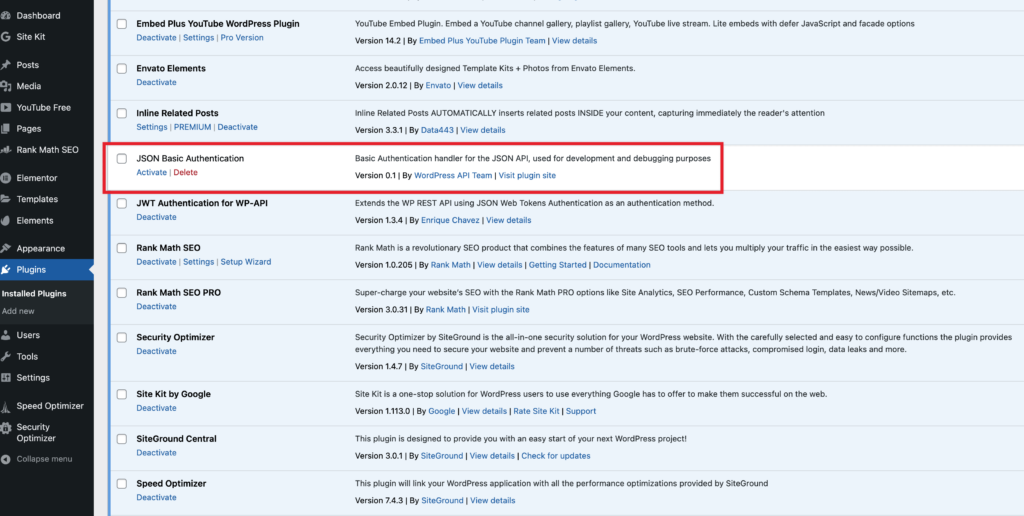
Task: Tick the Site Kit by Google checkbox
Action: tap(121, 395)
